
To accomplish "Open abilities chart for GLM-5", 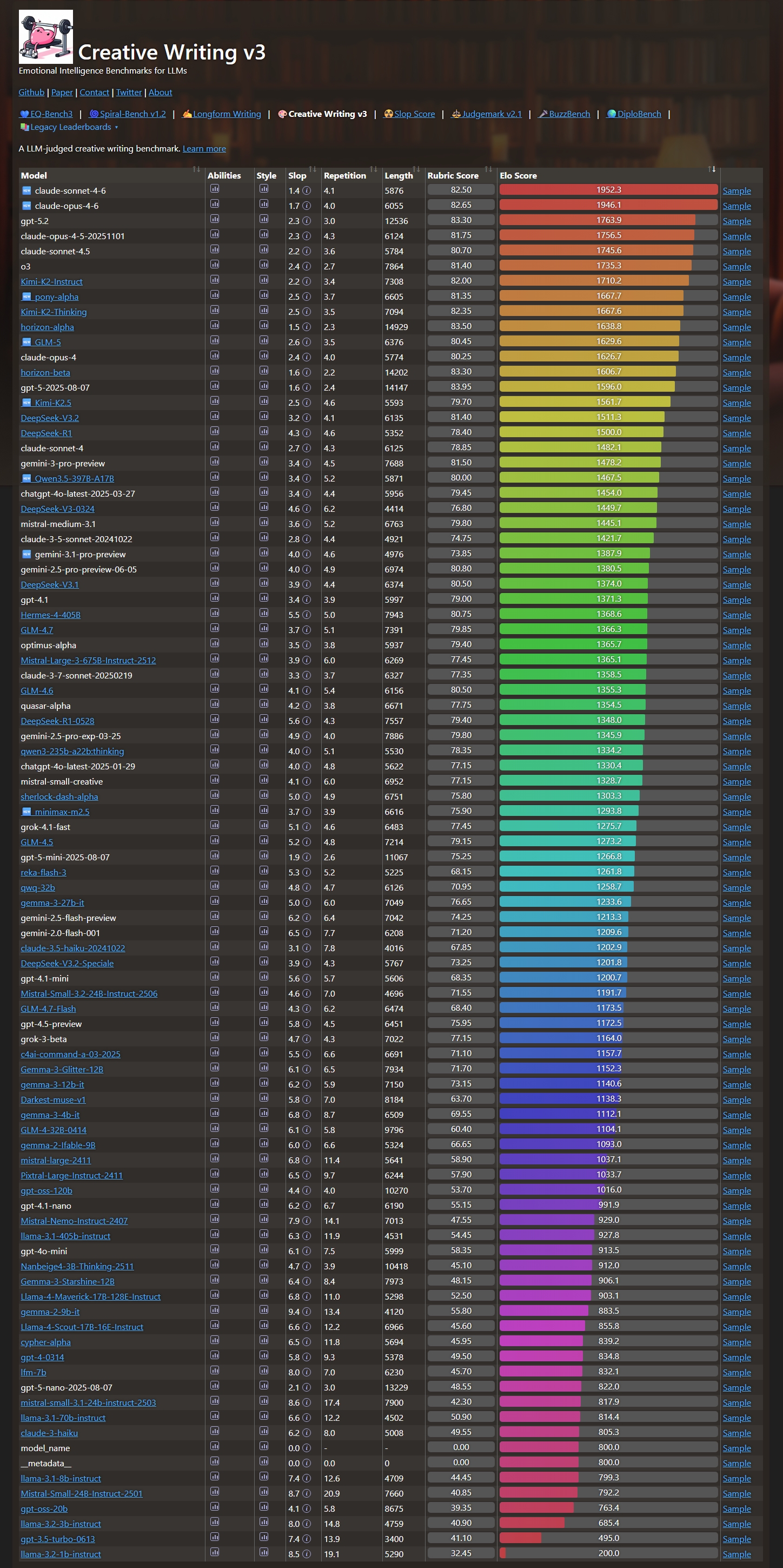I will pyautogui.click(x=215, y=341).
